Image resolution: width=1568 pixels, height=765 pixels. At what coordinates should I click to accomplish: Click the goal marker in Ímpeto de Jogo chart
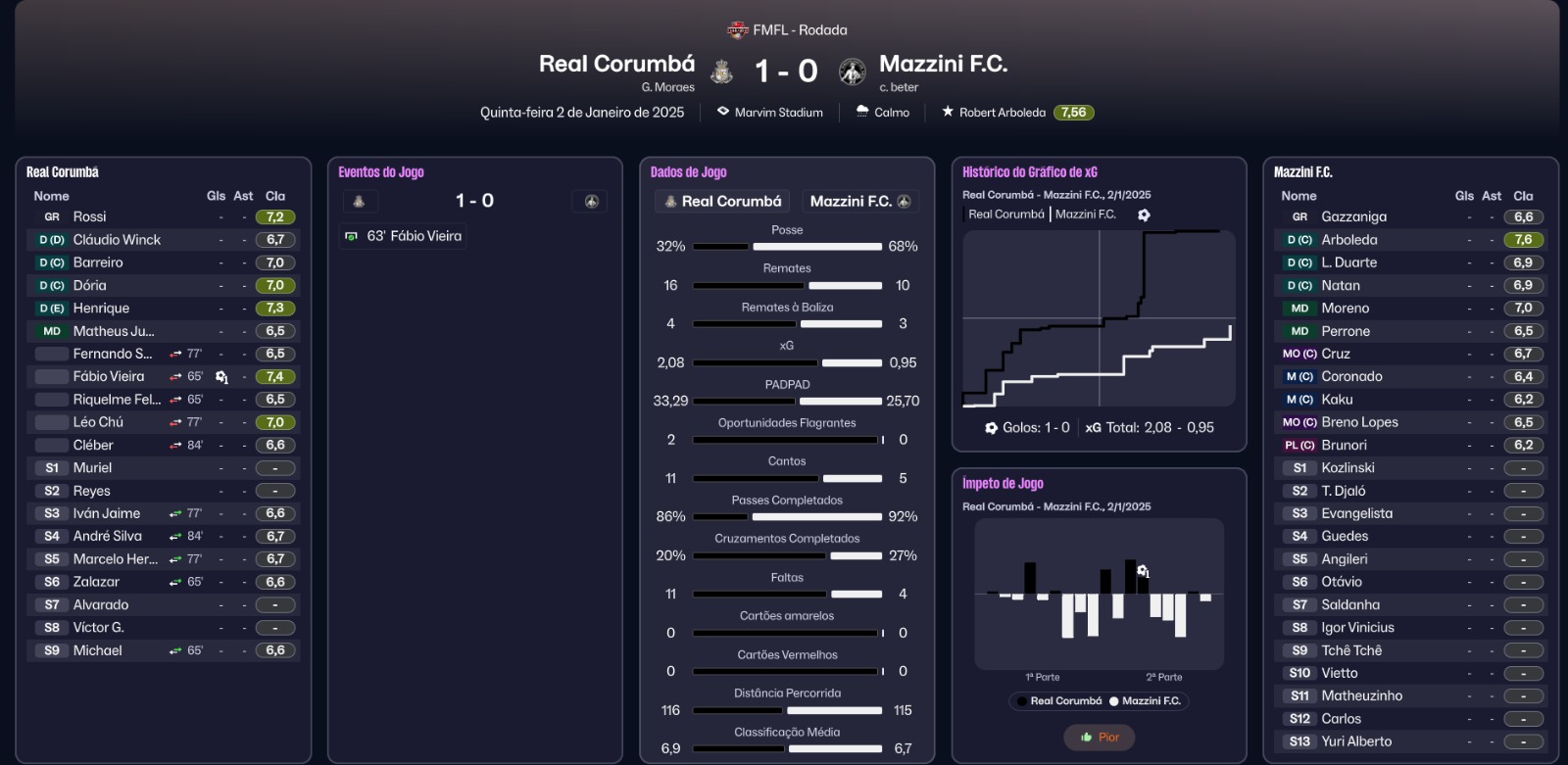click(1142, 571)
